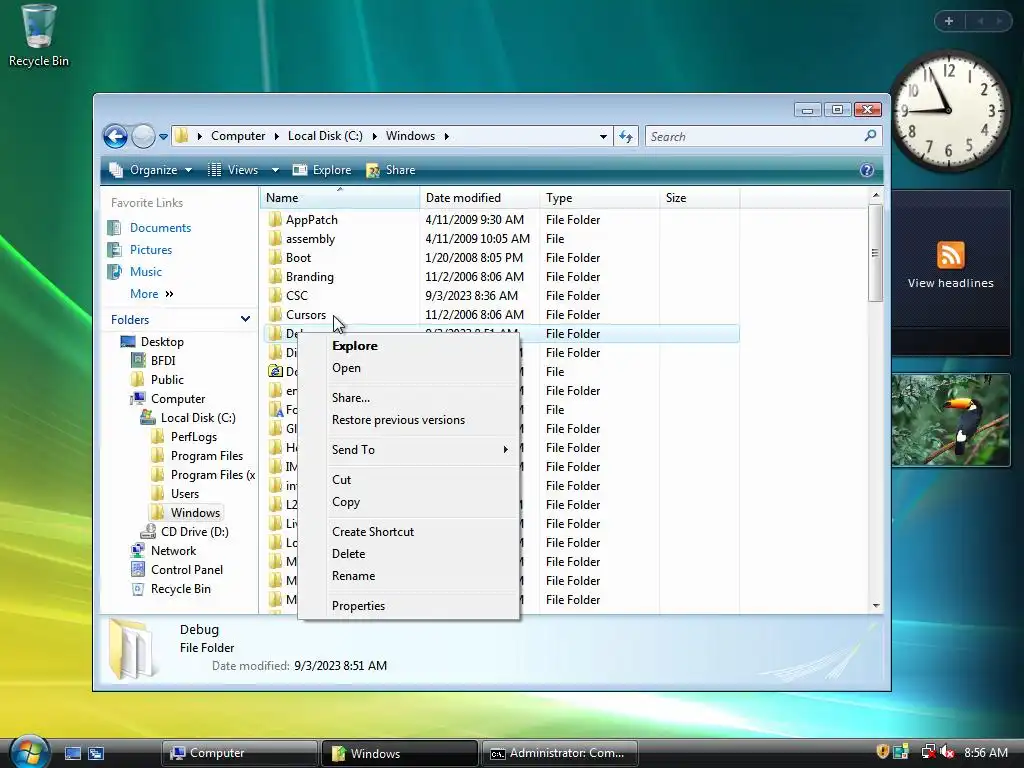Choose Restore previous versions

408,420
